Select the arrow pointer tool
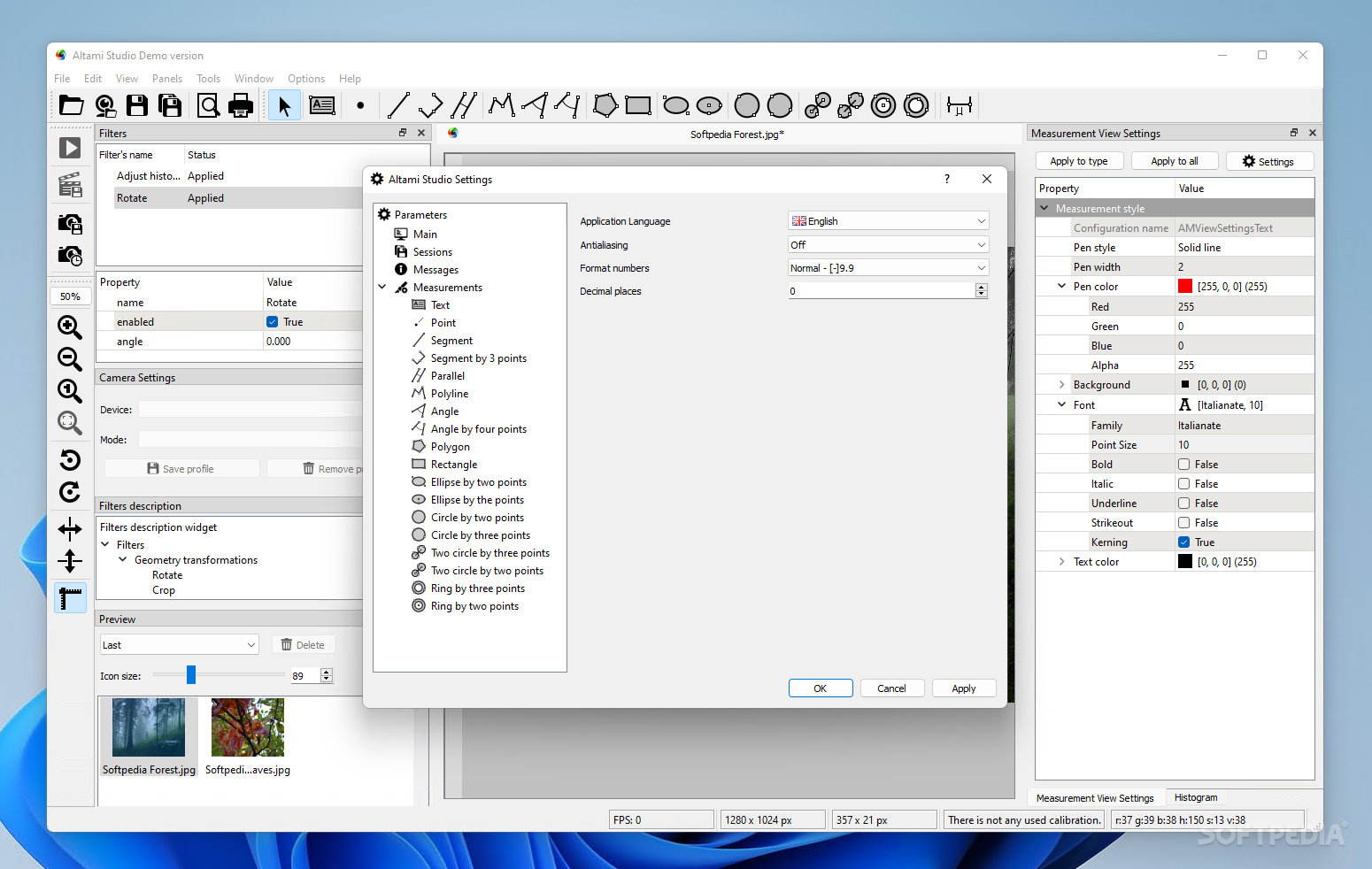This screenshot has height=869, width=1372. pyautogui.click(x=284, y=105)
